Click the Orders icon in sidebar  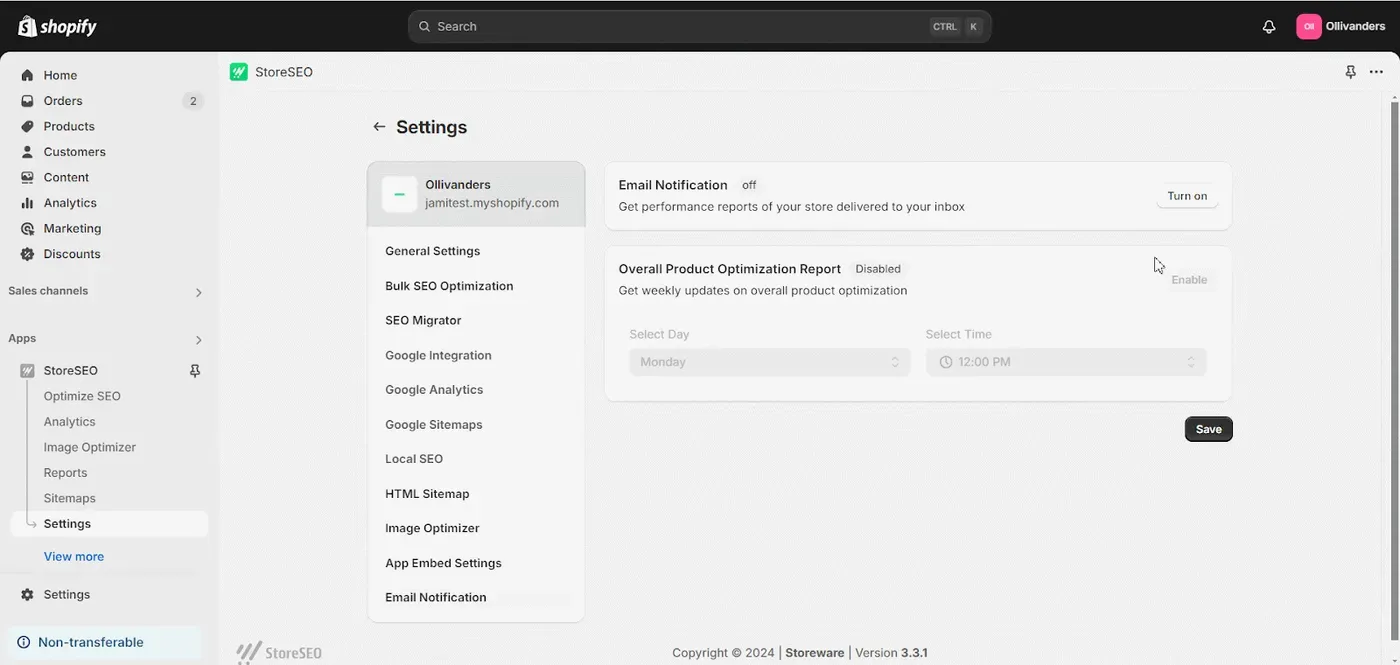27,101
